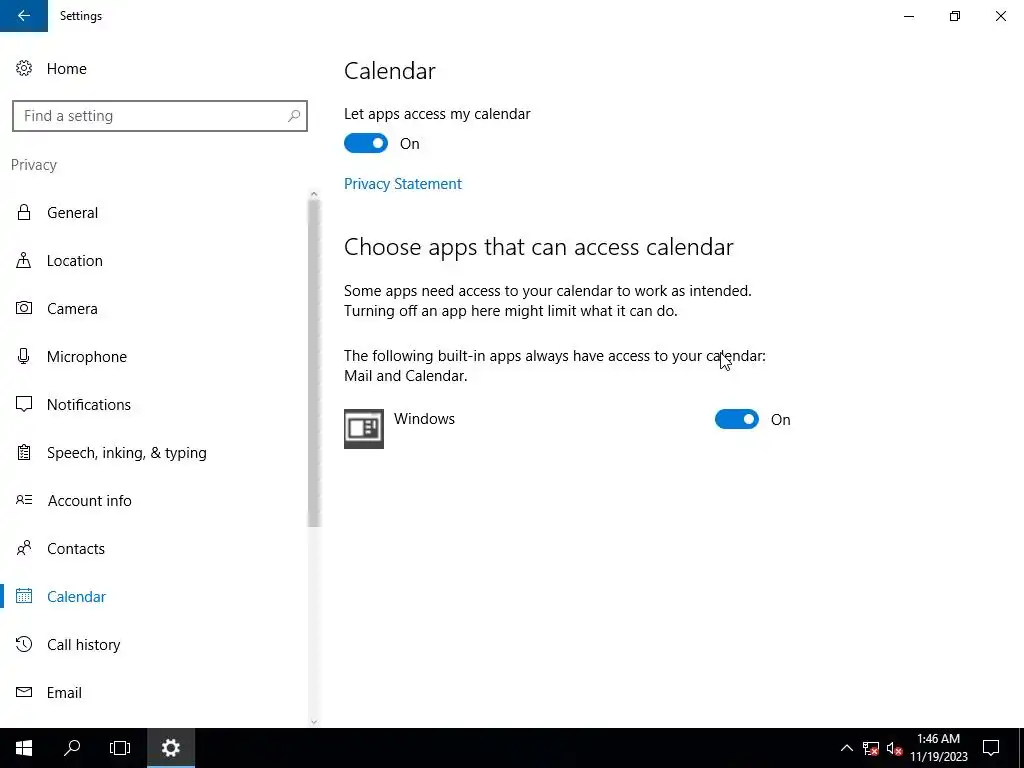Click the magnifier icon in search box
The width and height of the screenshot is (1024, 768).
click(294, 116)
